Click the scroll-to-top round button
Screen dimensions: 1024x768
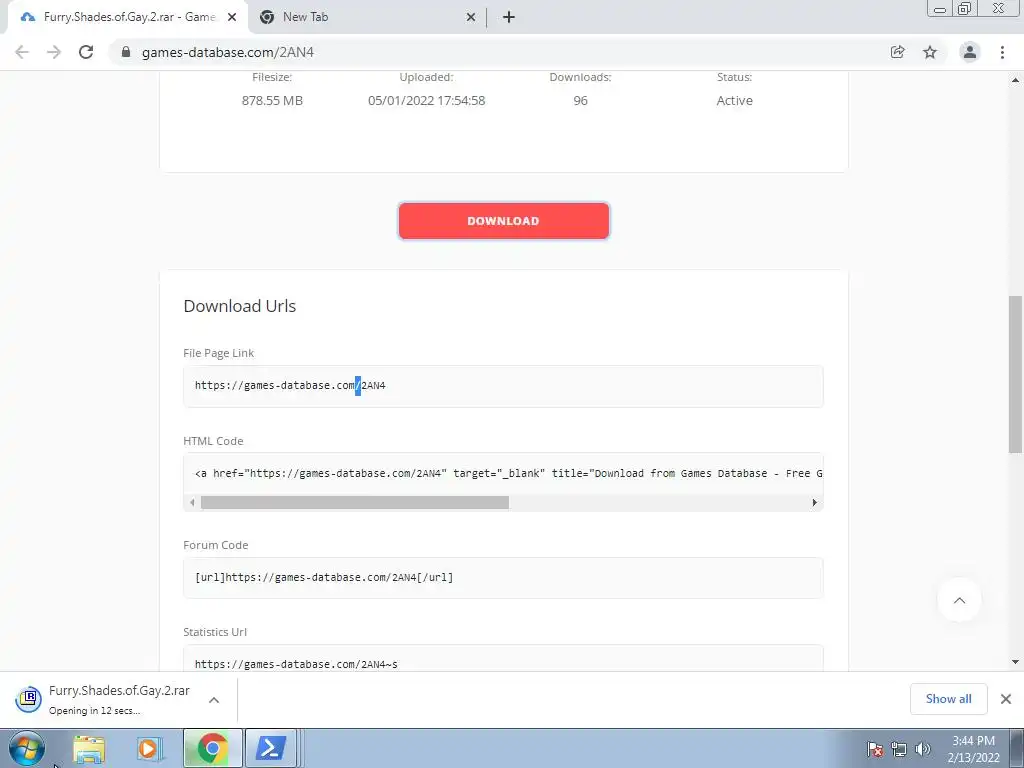959,600
